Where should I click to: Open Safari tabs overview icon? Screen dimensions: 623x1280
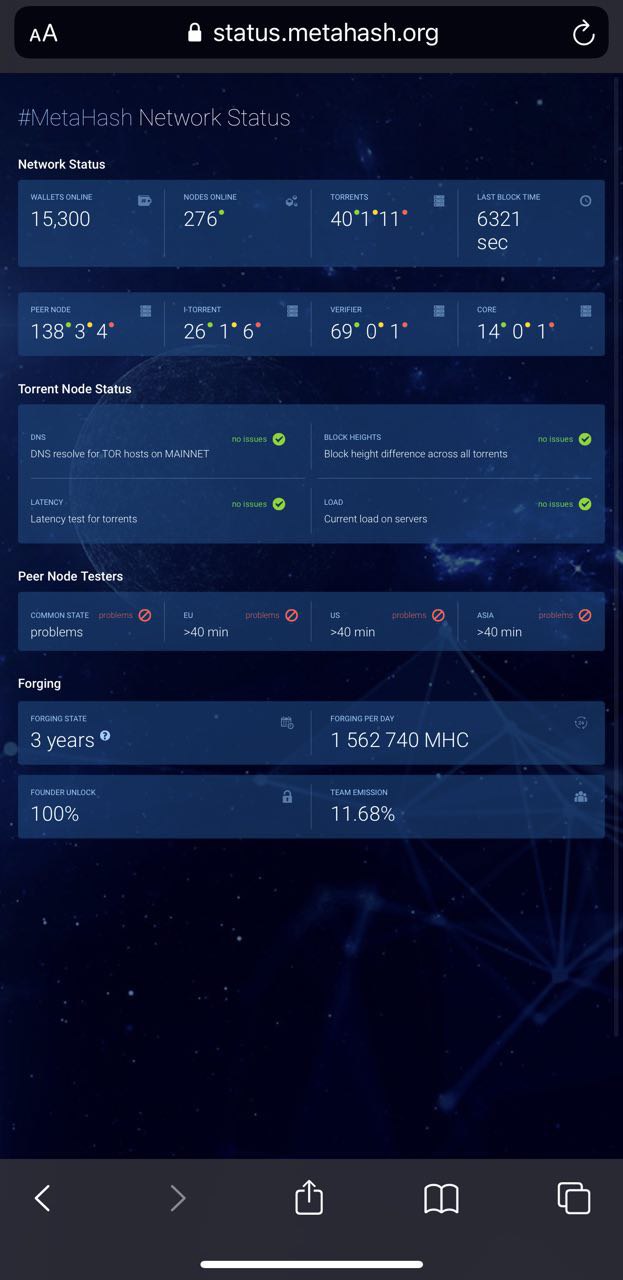(574, 1197)
